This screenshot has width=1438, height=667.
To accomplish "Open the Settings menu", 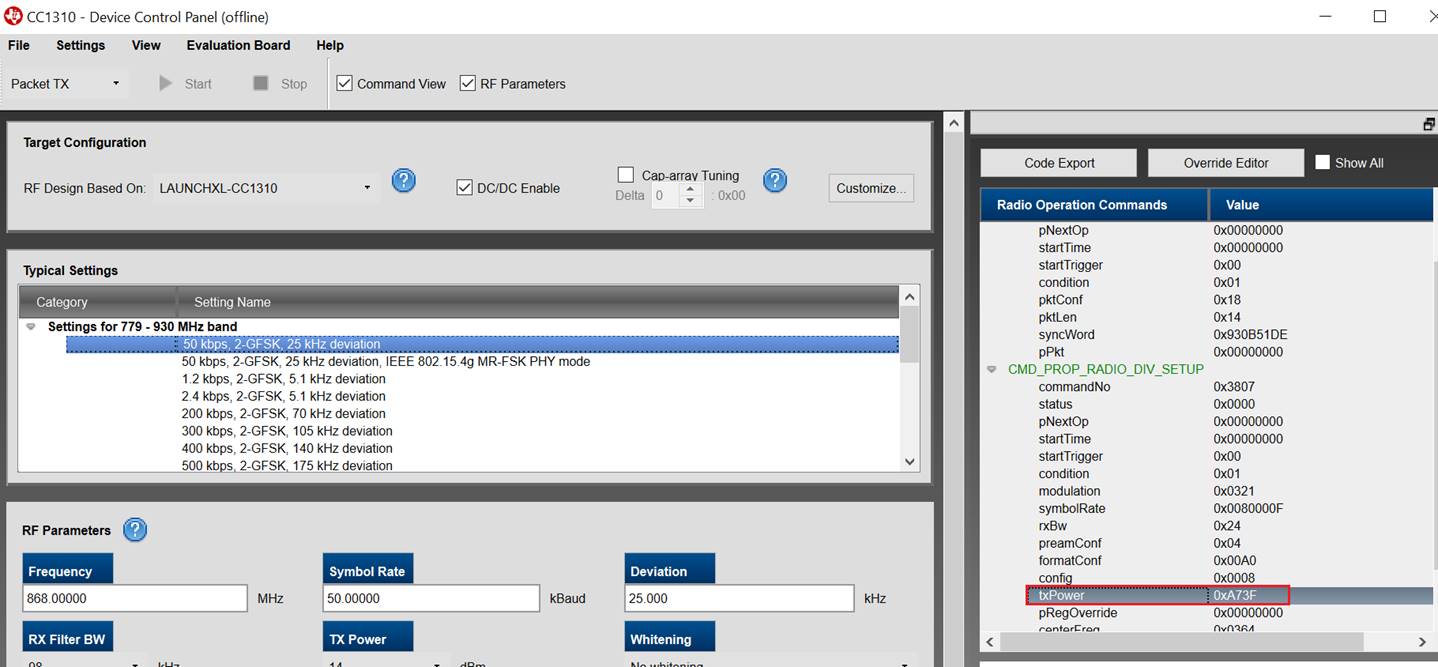I will [x=80, y=45].
